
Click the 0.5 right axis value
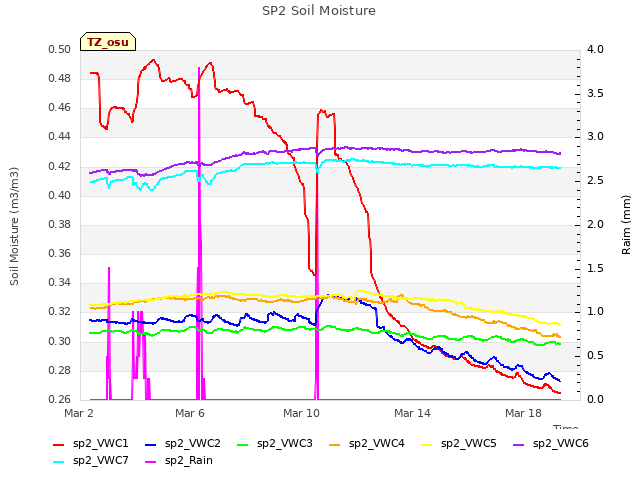(x=595, y=356)
